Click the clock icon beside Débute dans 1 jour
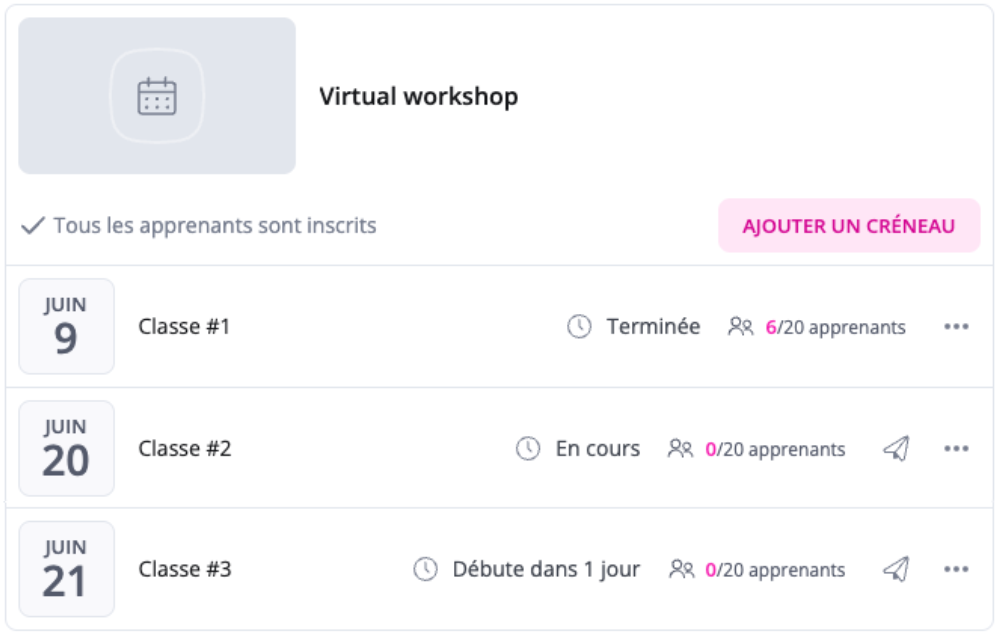1004x633 pixels. [425, 569]
